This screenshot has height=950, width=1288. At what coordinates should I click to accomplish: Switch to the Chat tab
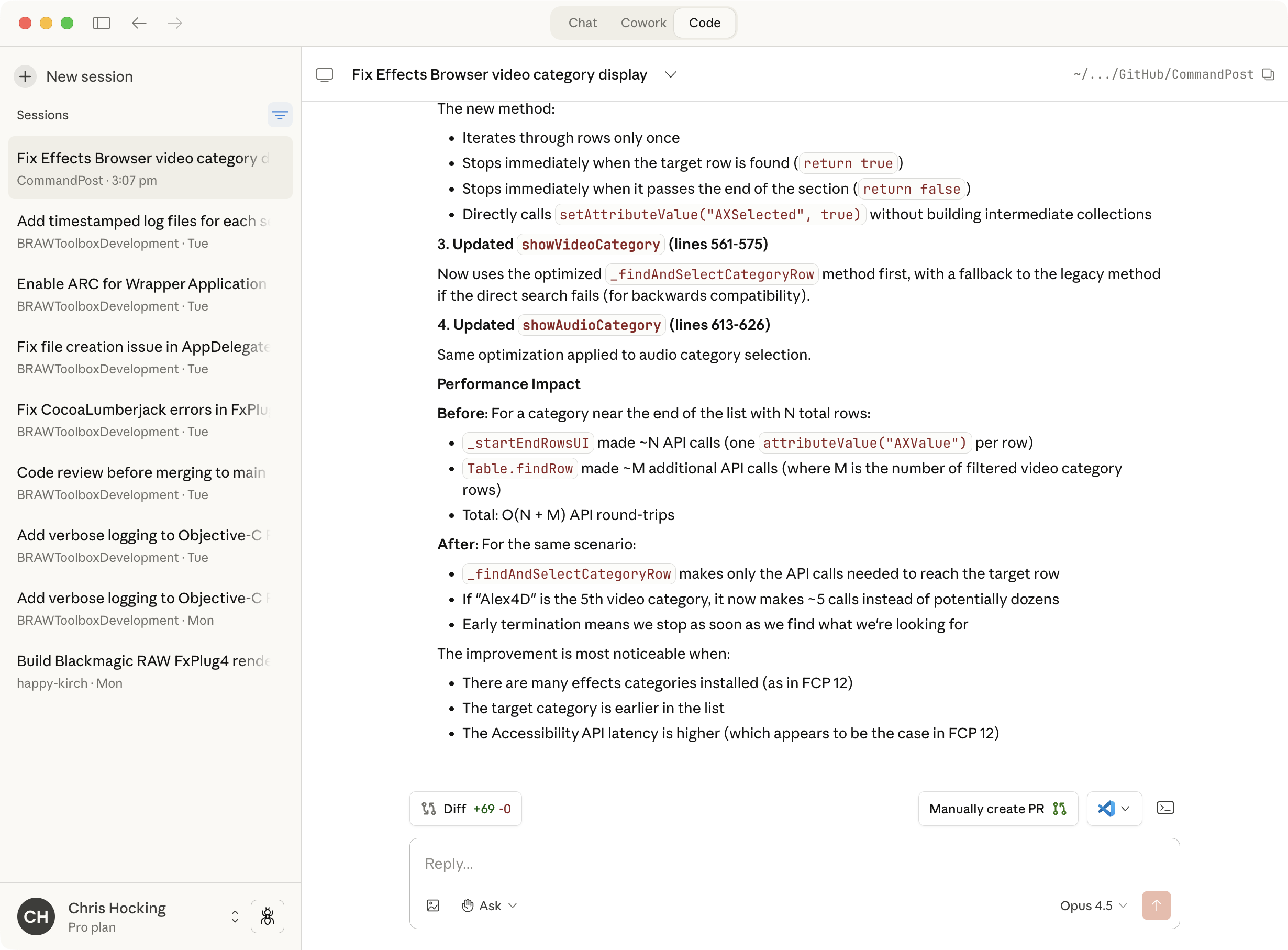pos(582,23)
